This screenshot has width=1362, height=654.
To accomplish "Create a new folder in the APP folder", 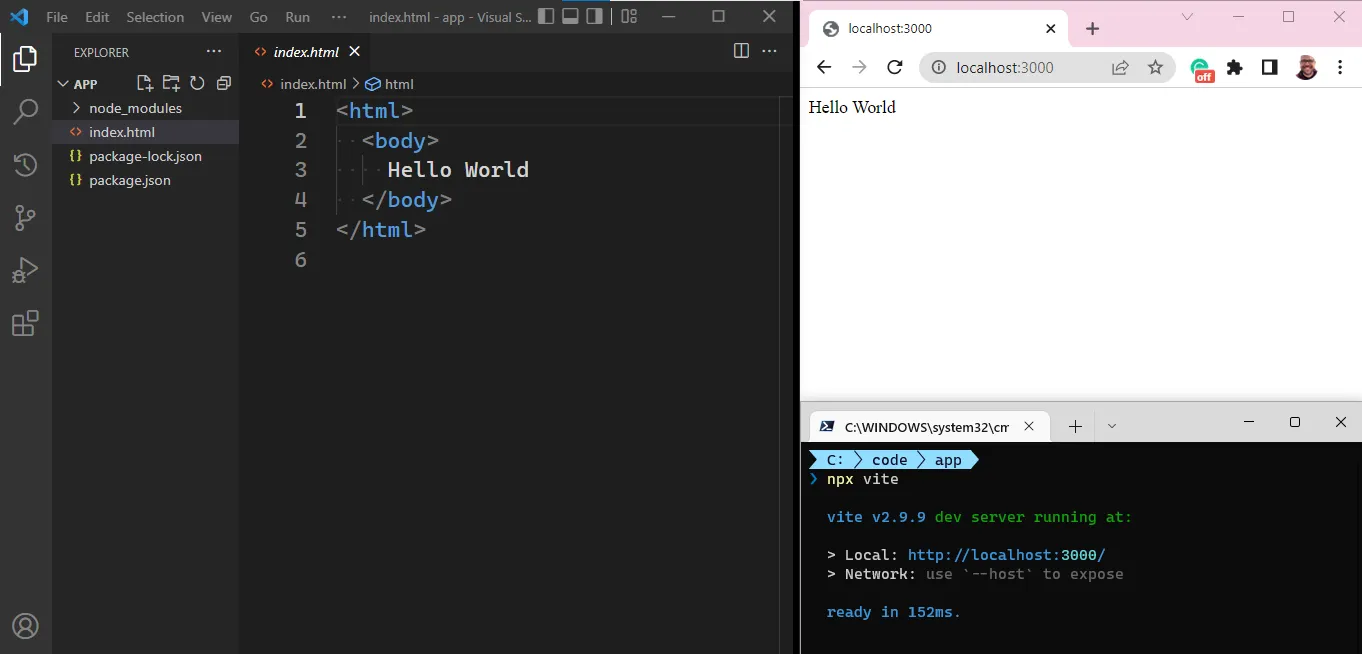I will click(x=171, y=84).
